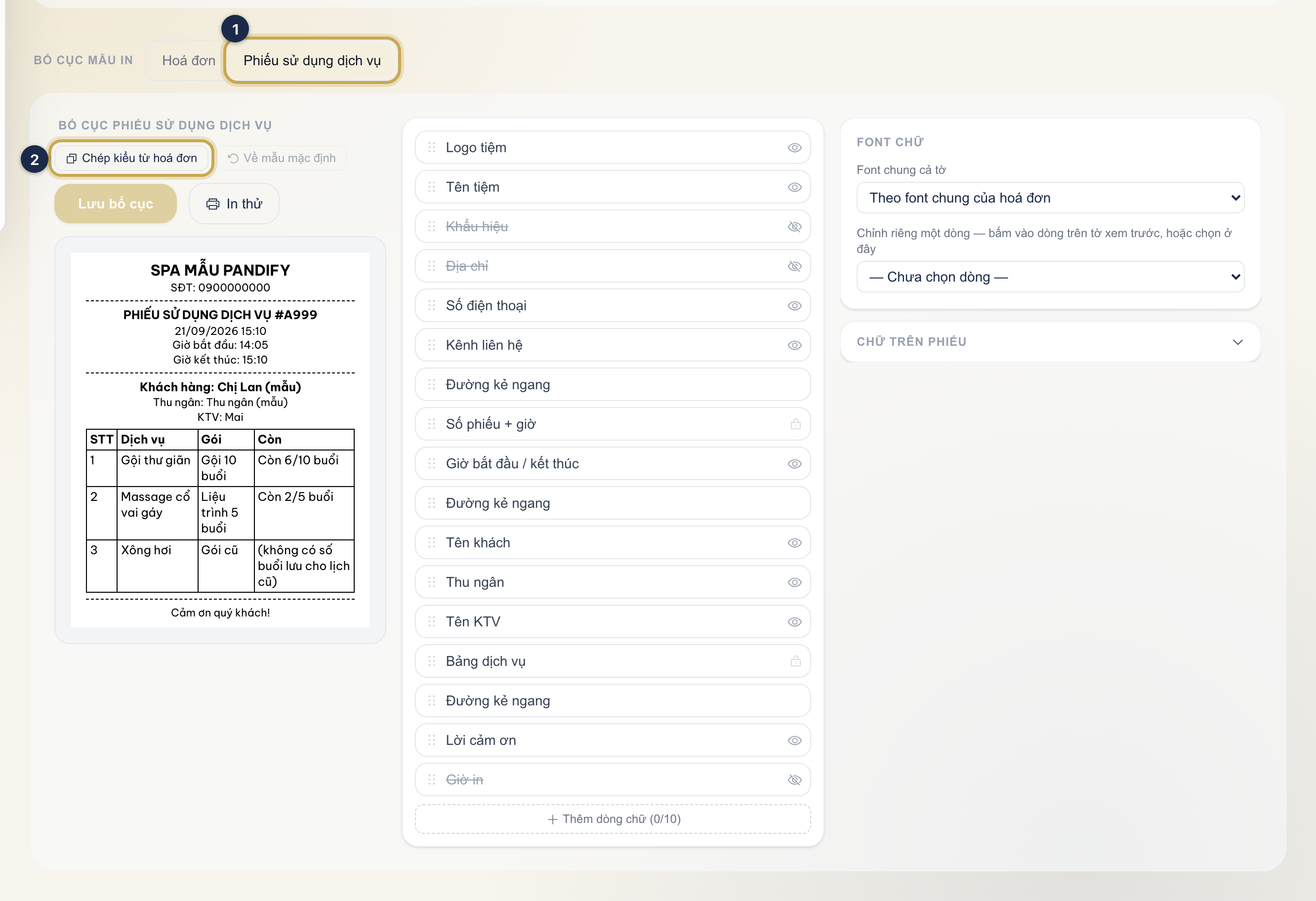Click the receipt preview title SPA MẪU PANDIFY

(220, 270)
